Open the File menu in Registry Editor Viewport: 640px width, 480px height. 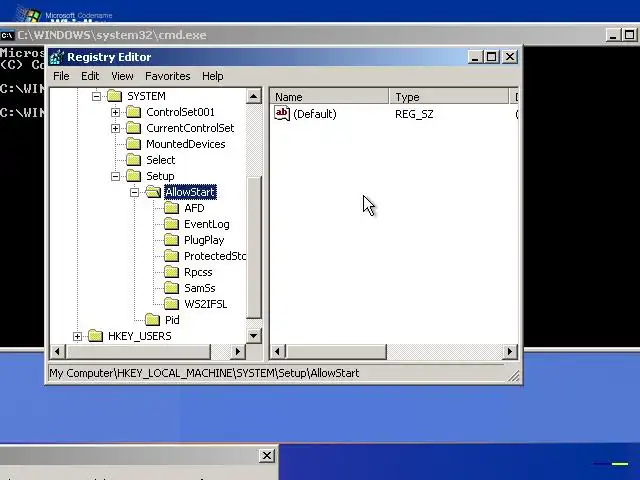[x=61, y=76]
